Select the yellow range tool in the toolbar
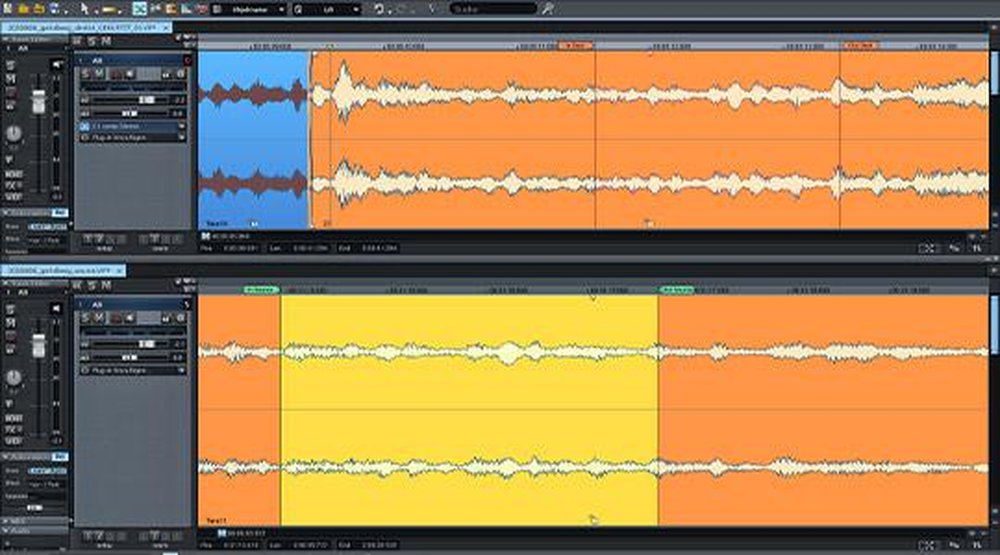Image resolution: width=1000 pixels, height=555 pixels. (x=110, y=10)
